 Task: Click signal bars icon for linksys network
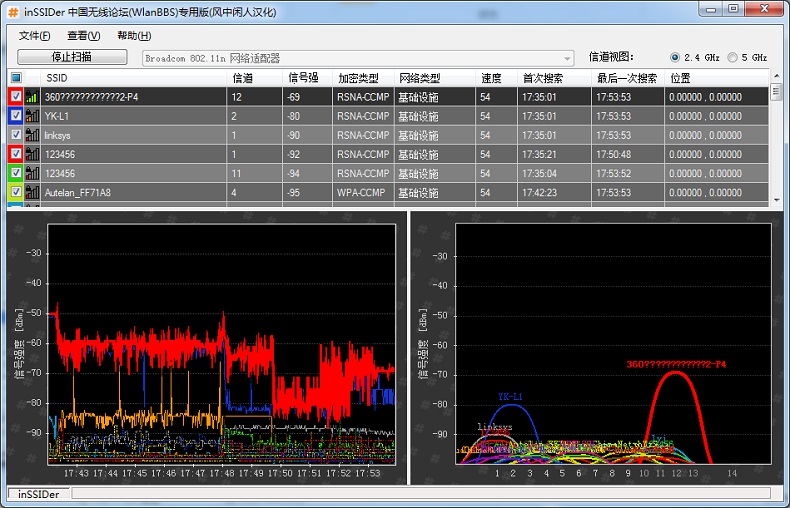point(32,135)
